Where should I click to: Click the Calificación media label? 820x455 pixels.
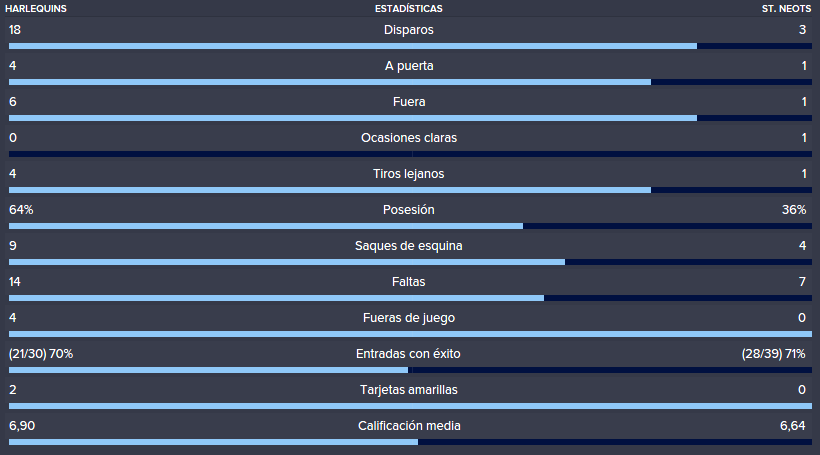tap(409, 426)
